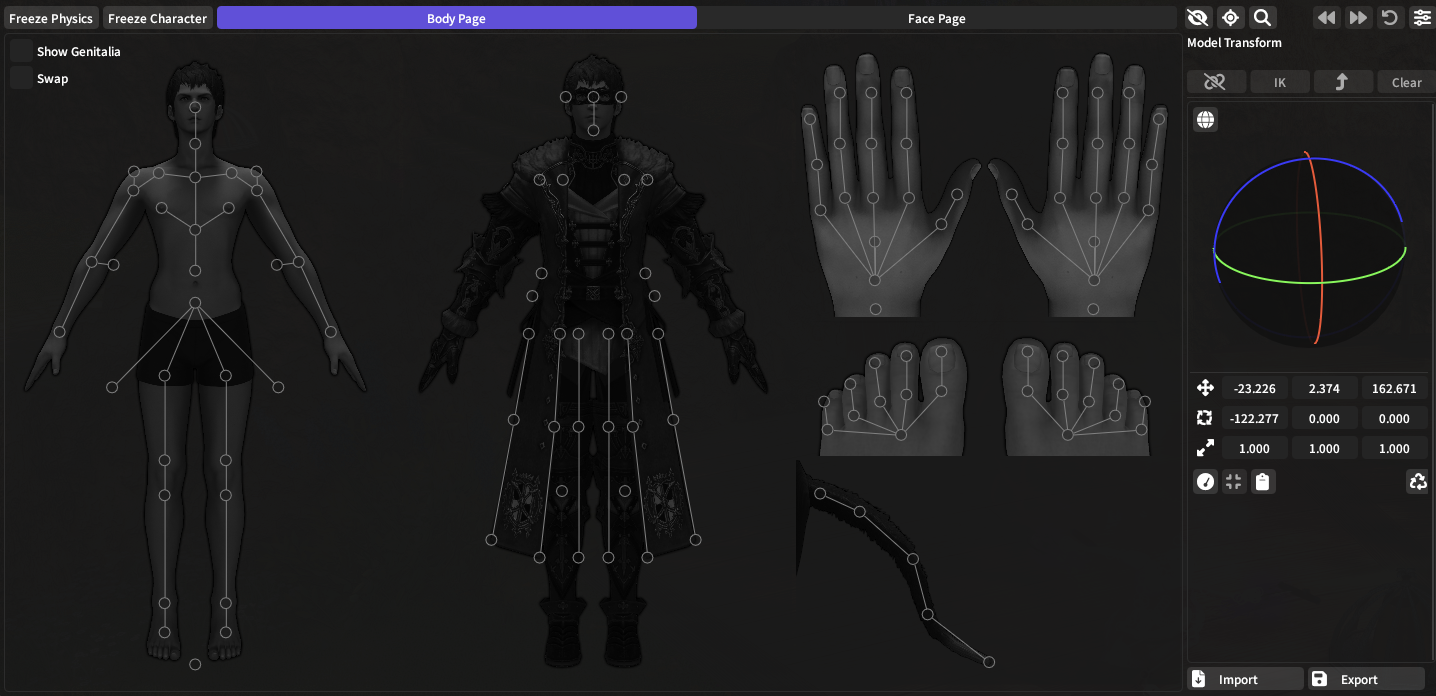Click the Export button
This screenshot has width=1436, height=696.
pos(1366,679)
